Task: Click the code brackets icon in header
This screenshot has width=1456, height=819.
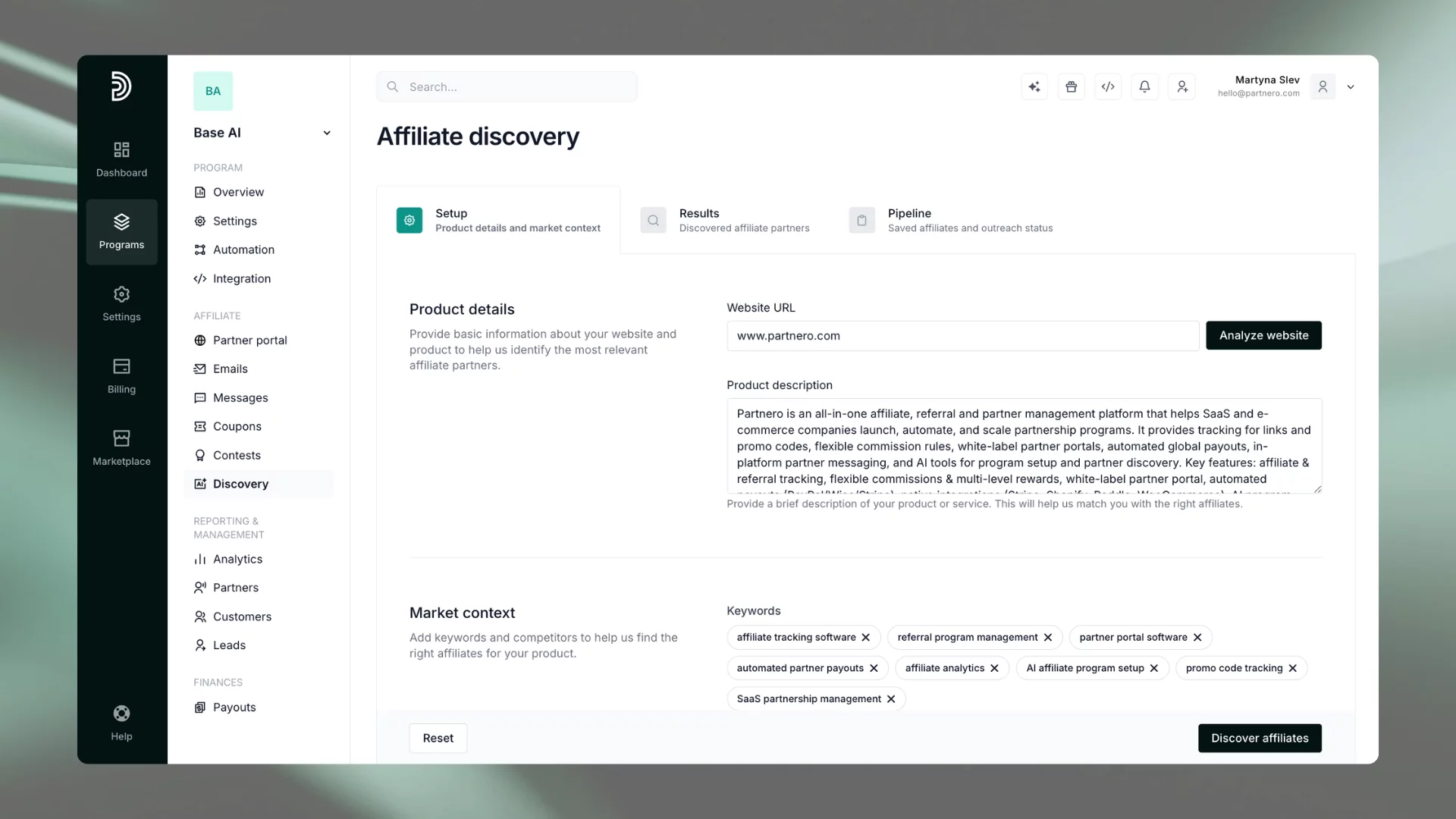Action: click(1108, 86)
